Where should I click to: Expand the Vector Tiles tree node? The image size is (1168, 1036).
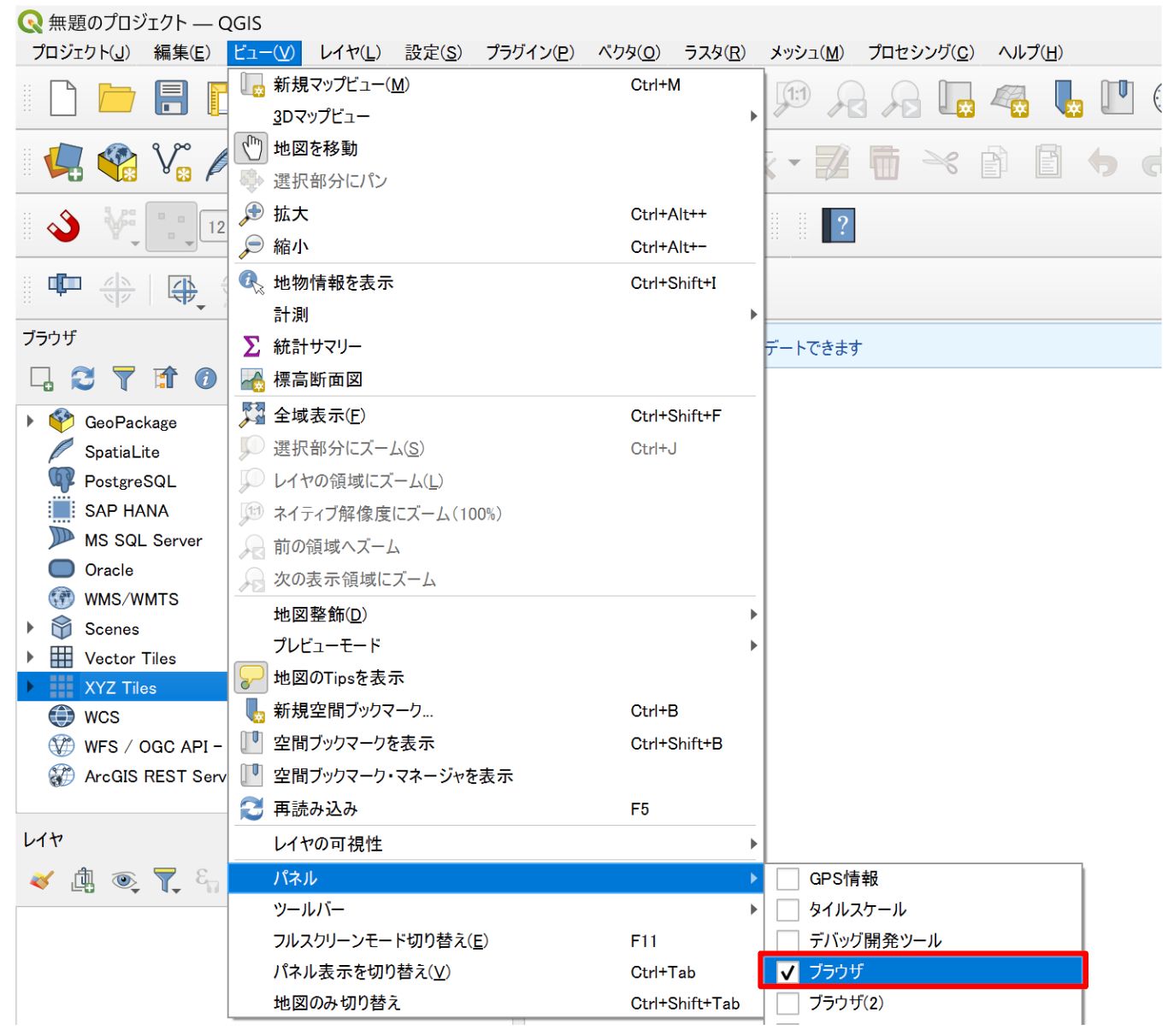click(x=31, y=657)
